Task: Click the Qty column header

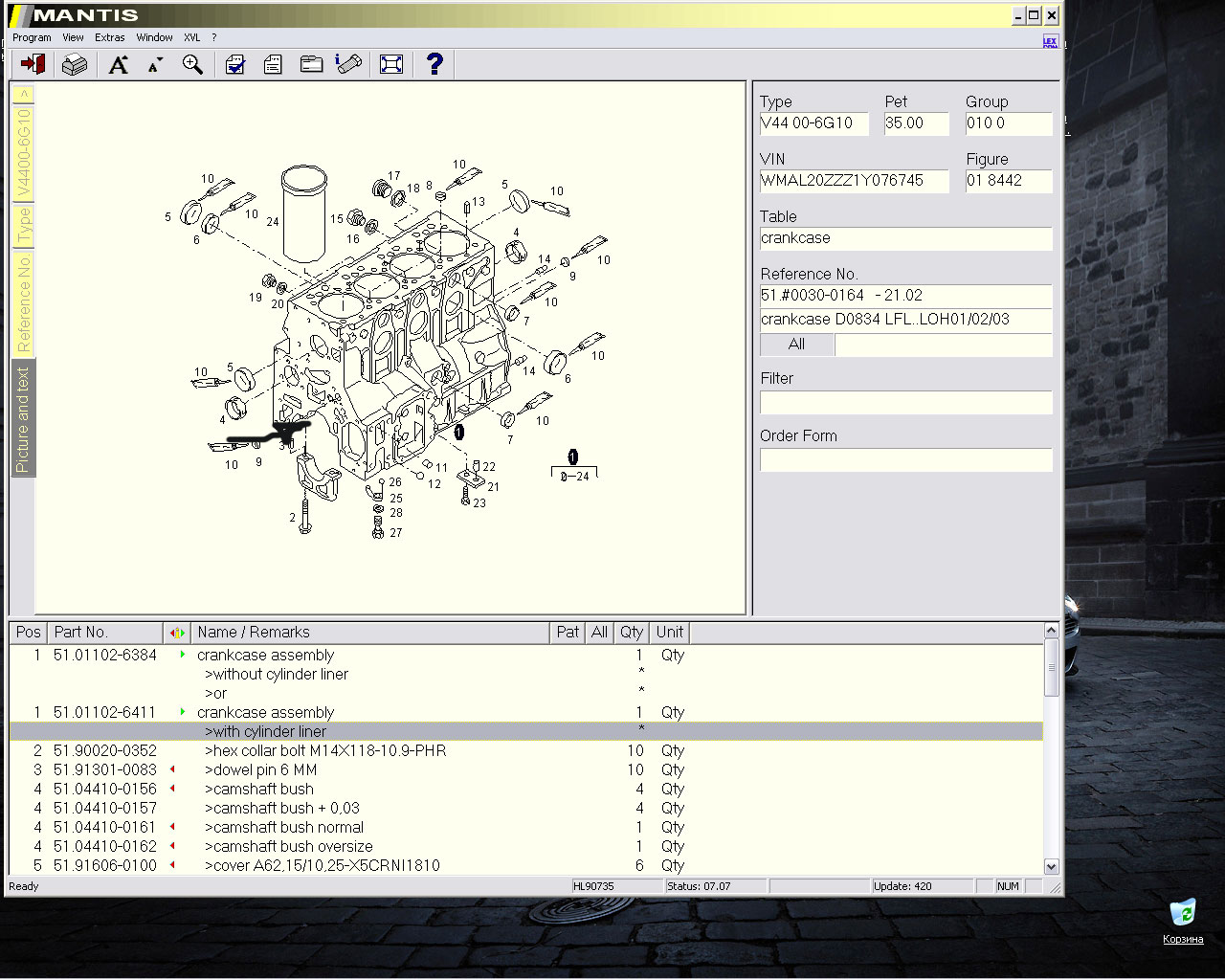Action: (x=631, y=633)
